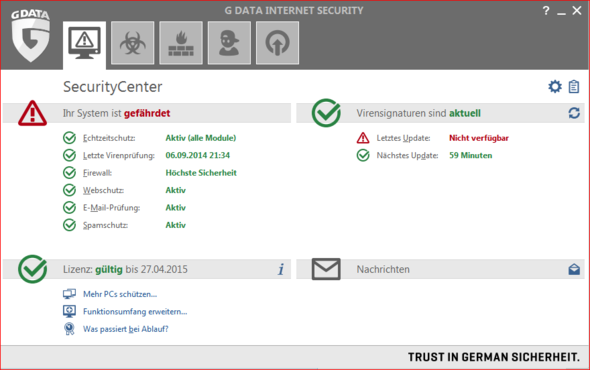Click the 'Nicht verfügbar' update status
Image resolution: width=590 pixels, height=370 pixels.
tap(479, 138)
